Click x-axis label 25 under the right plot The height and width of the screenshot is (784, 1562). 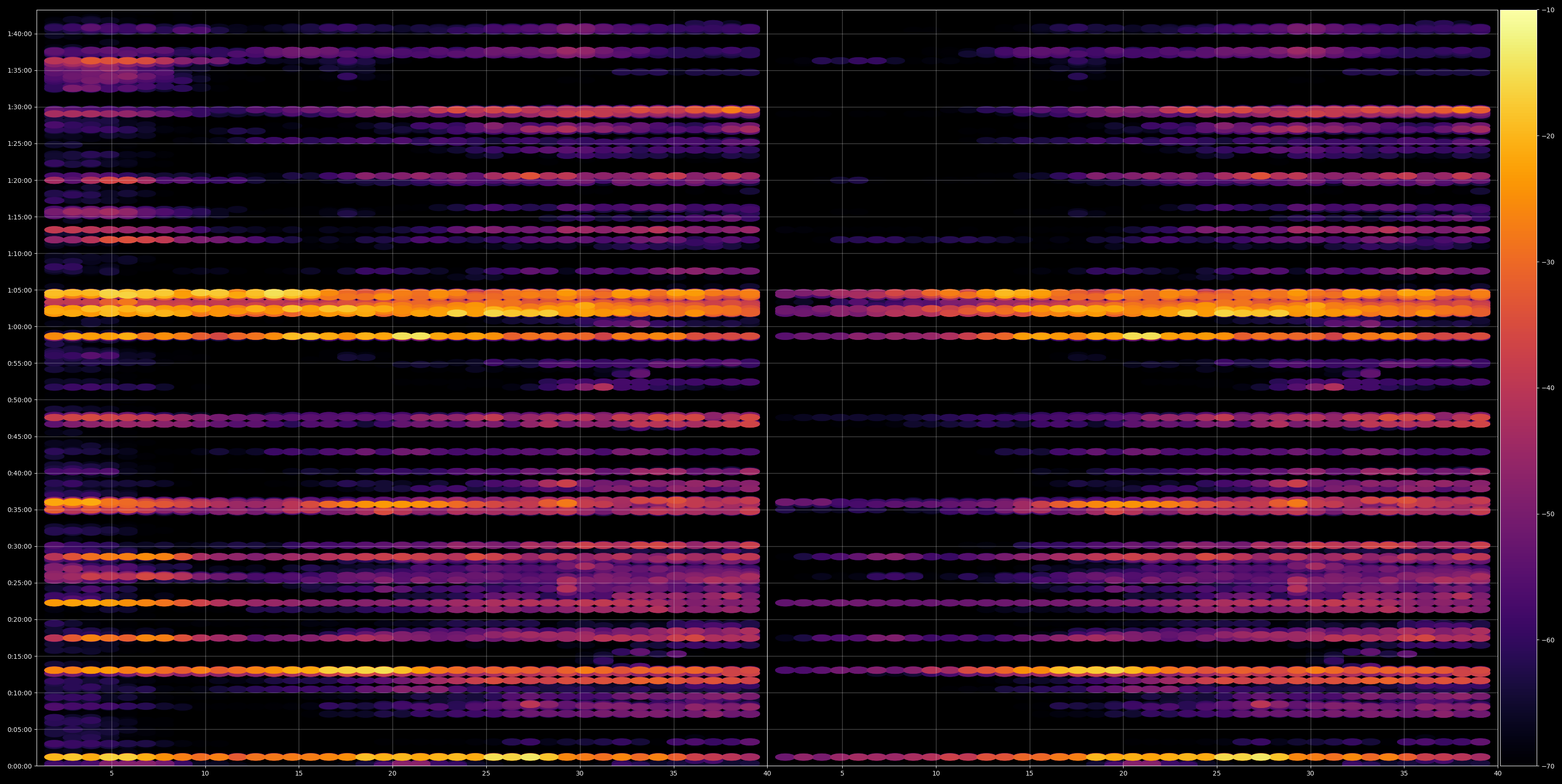(1217, 774)
